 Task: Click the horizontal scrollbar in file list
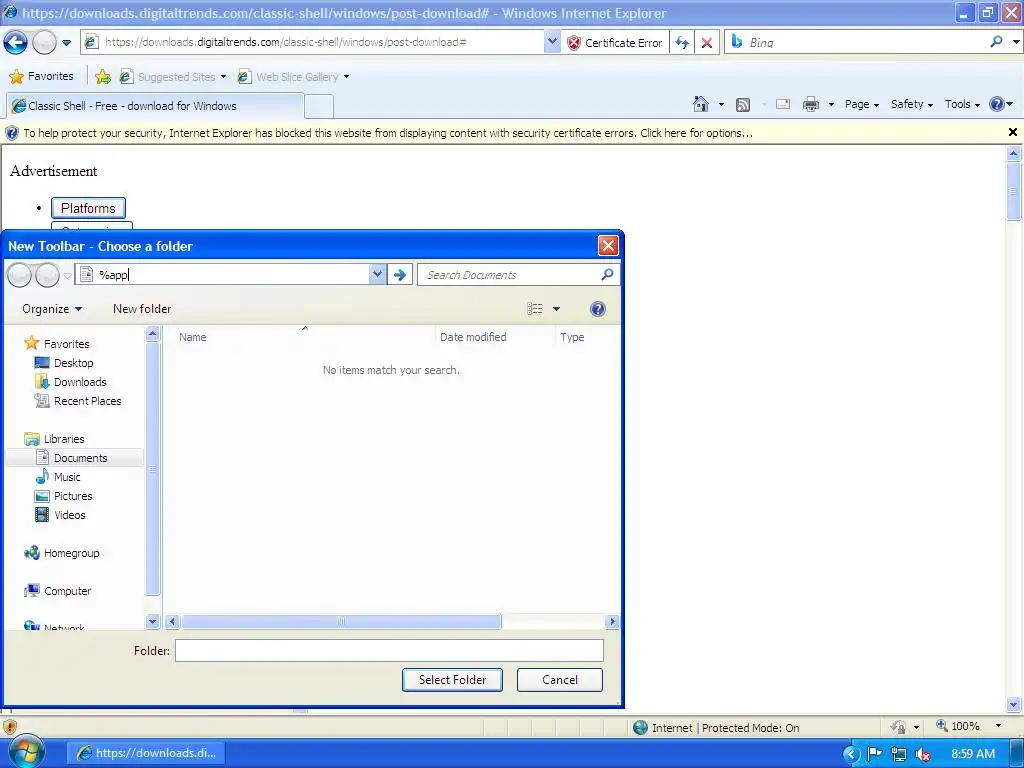[341, 621]
